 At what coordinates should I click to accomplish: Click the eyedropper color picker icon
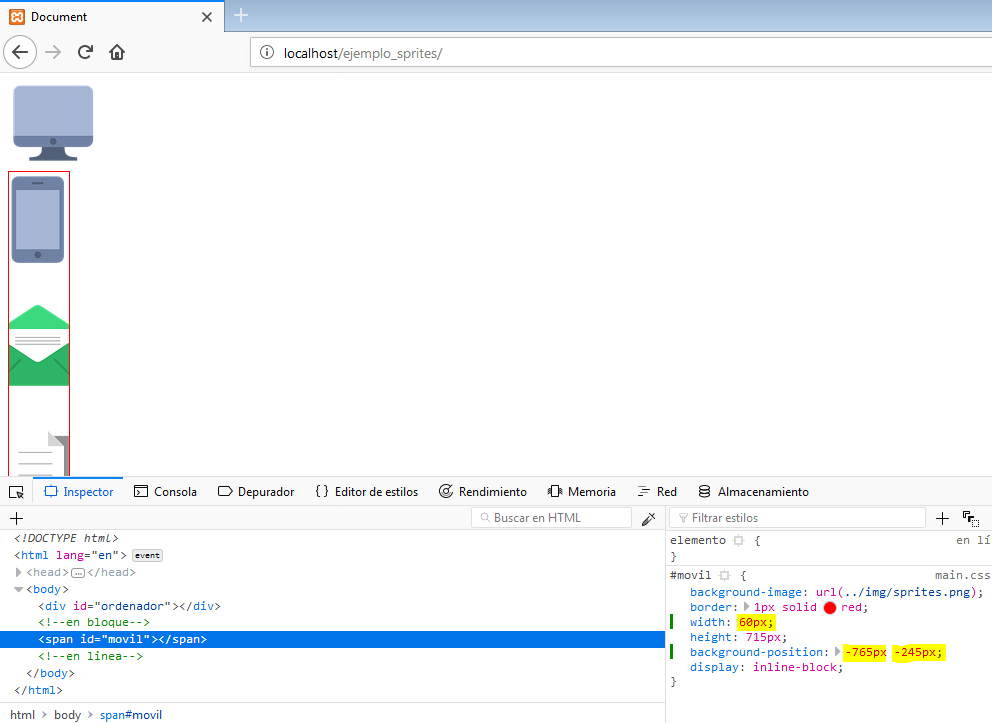(x=648, y=518)
